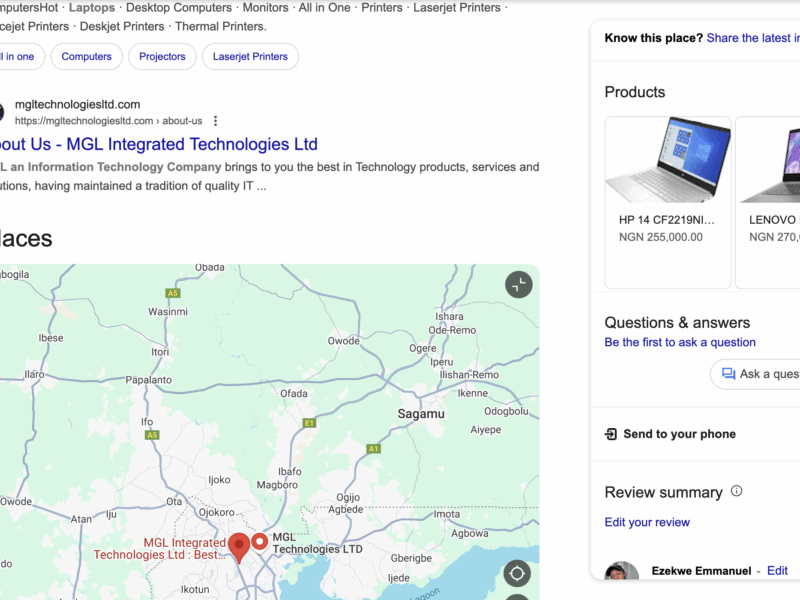Click the MGL Technologies LTD map label
This screenshot has height=600, width=800.
[x=317, y=543]
